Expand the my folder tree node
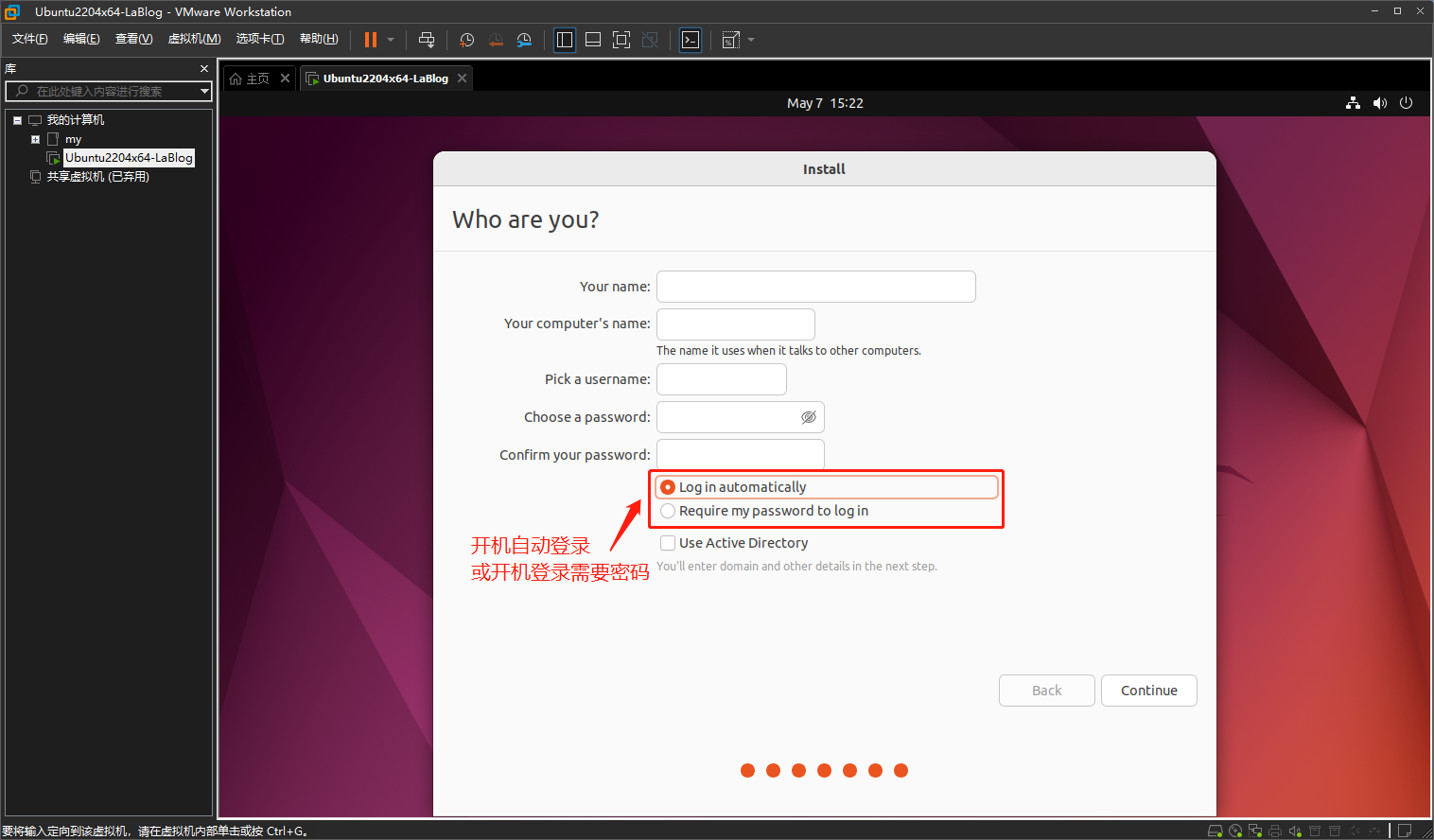Viewport: 1434px width, 840px height. [35, 139]
